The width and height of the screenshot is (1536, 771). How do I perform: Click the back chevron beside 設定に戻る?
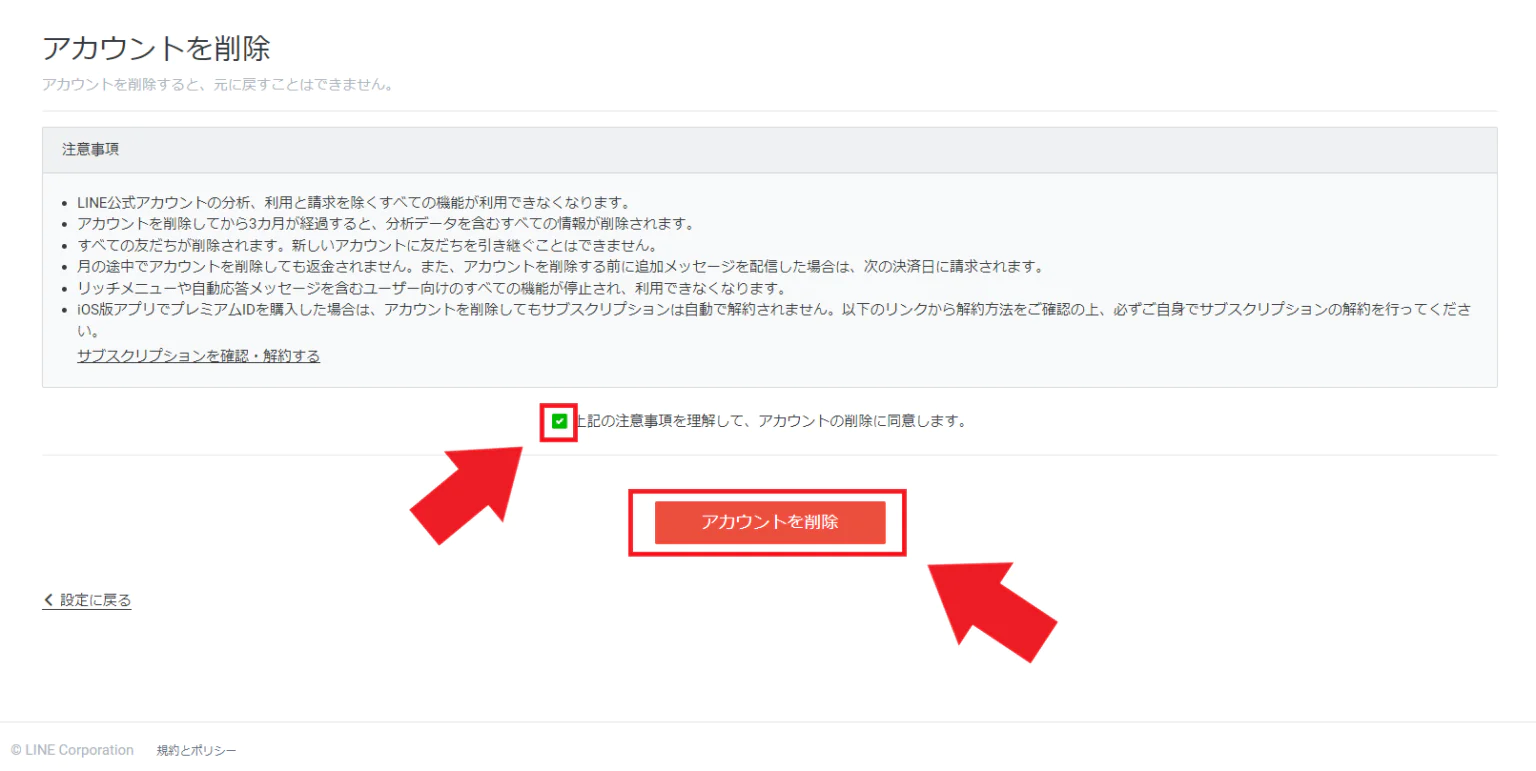48,600
